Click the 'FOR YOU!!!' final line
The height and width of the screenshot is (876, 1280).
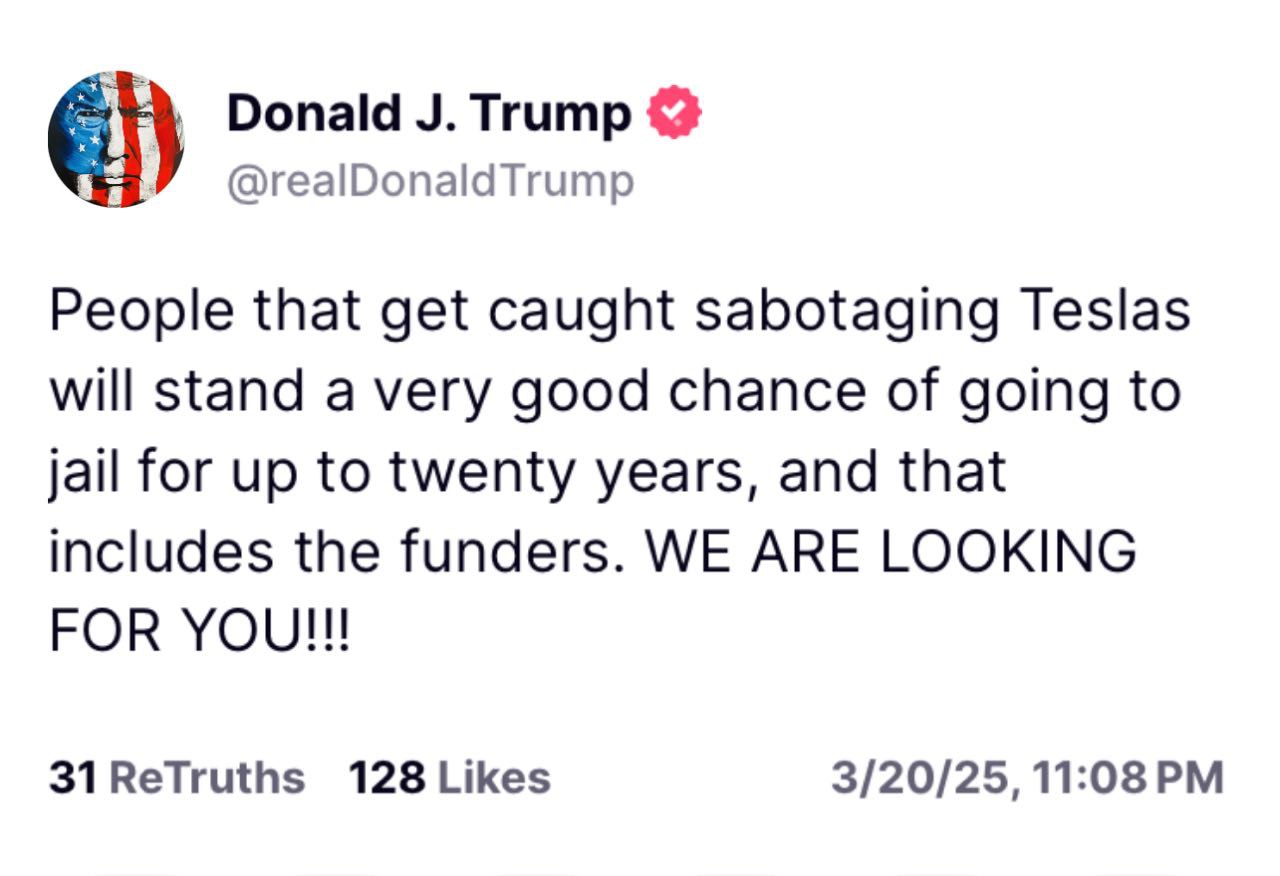[x=200, y=631]
